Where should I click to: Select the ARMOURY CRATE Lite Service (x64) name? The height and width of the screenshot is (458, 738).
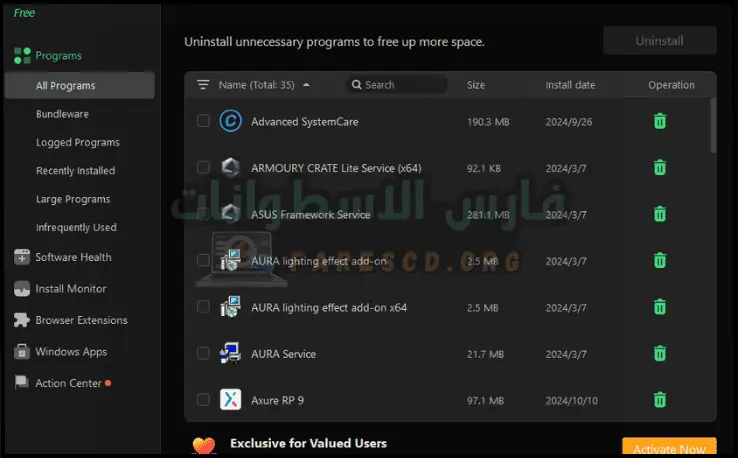pyautogui.click(x=336, y=168)
